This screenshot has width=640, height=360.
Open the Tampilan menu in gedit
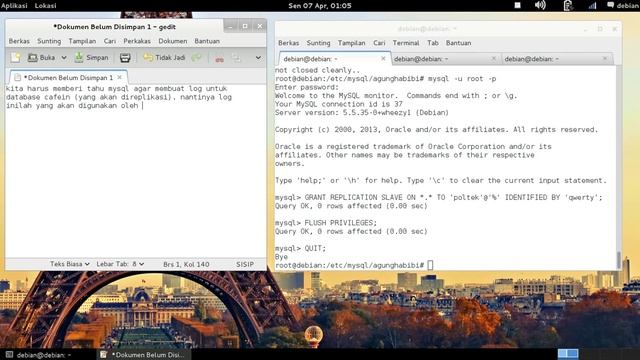82,41
